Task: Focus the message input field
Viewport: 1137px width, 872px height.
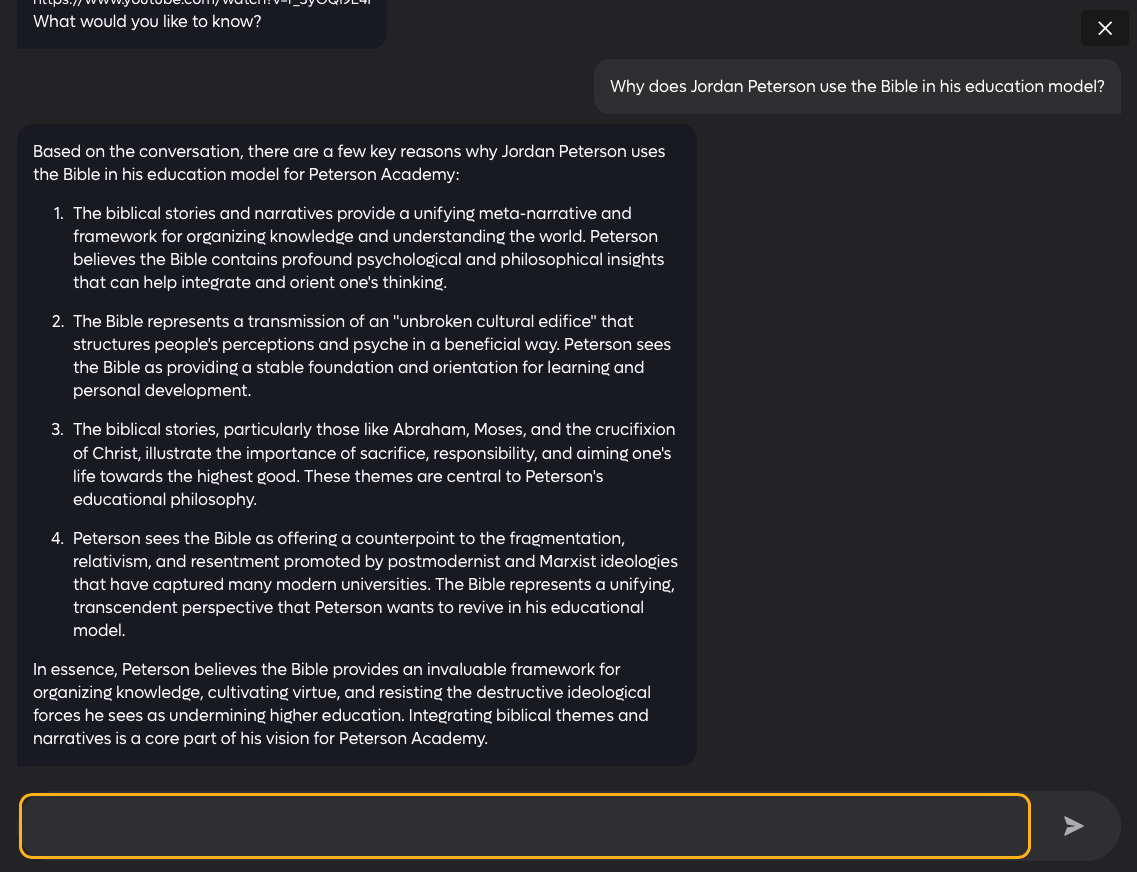Action: pyautogui.click(x=524, y=826)
